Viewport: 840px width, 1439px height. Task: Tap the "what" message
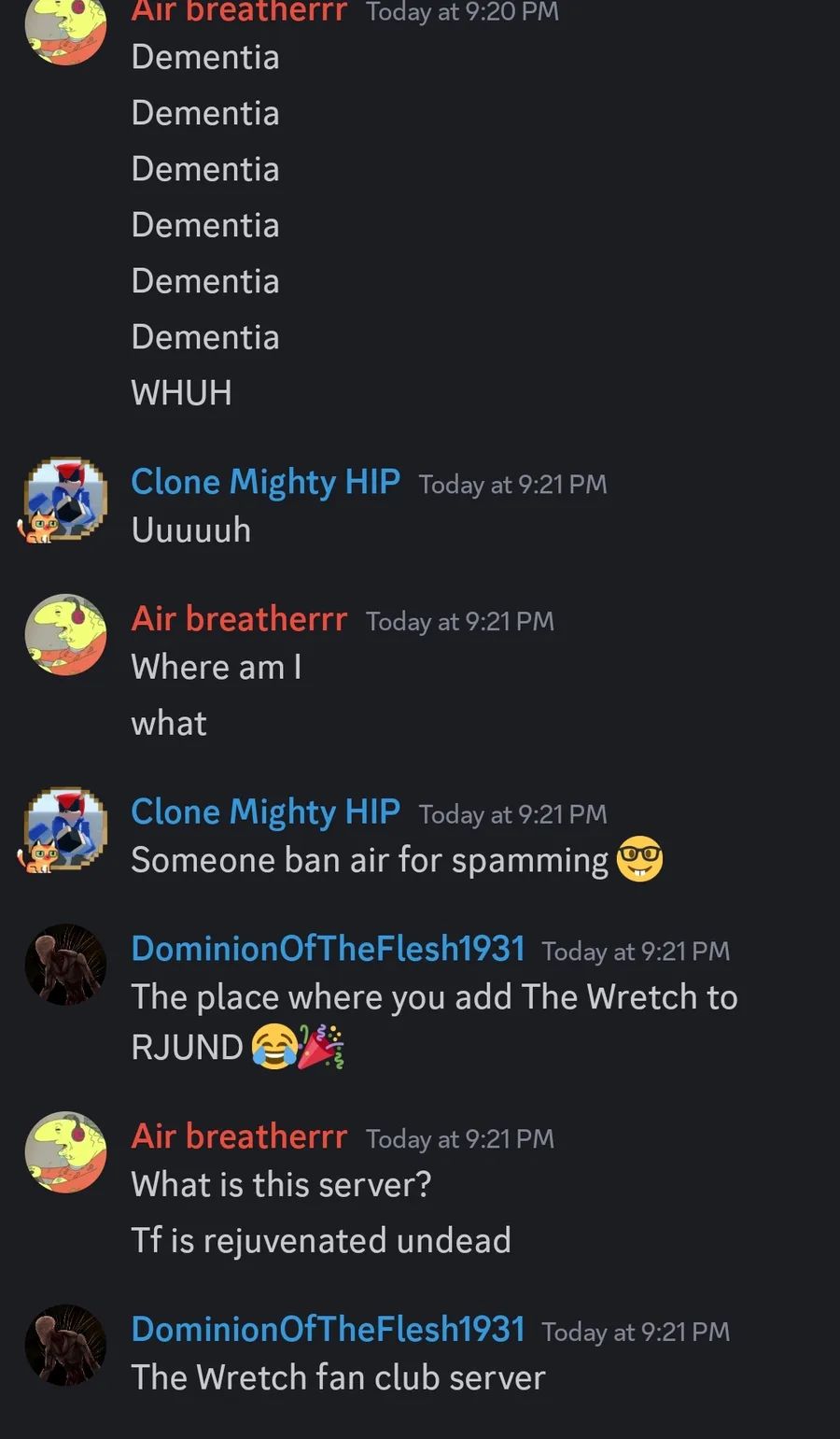[x=169, y=724]
